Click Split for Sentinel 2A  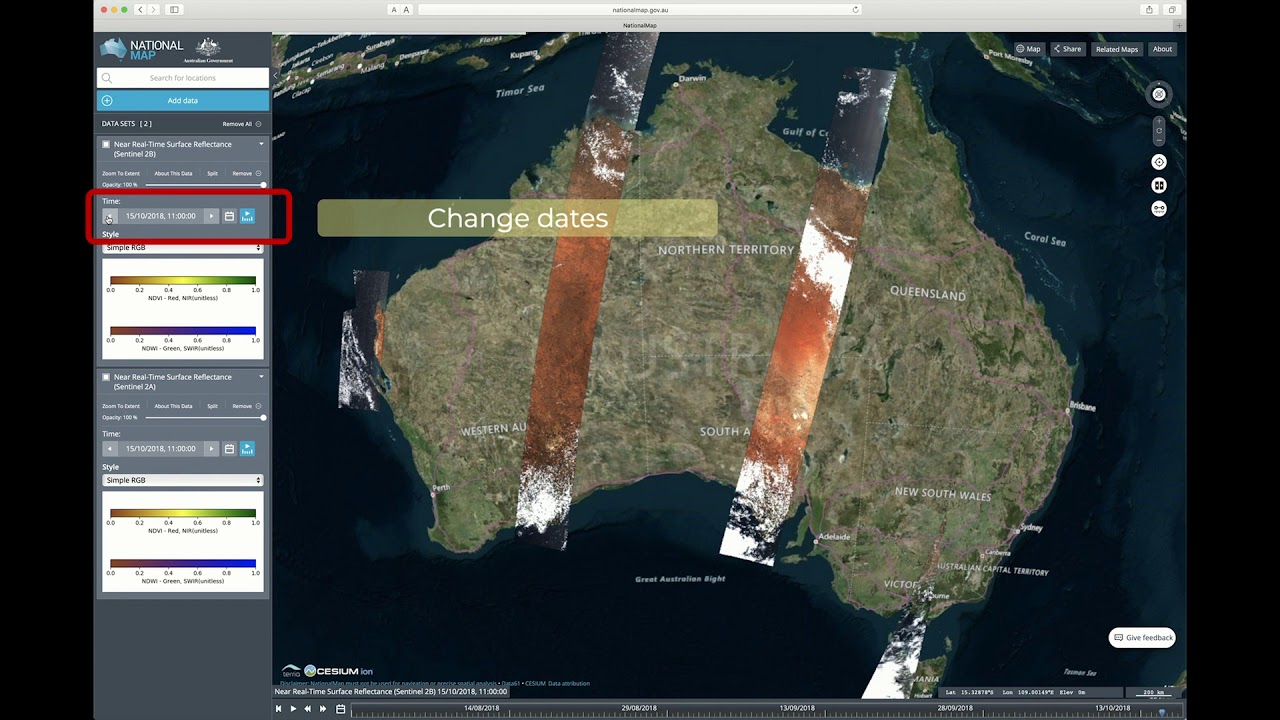point(212,406)
